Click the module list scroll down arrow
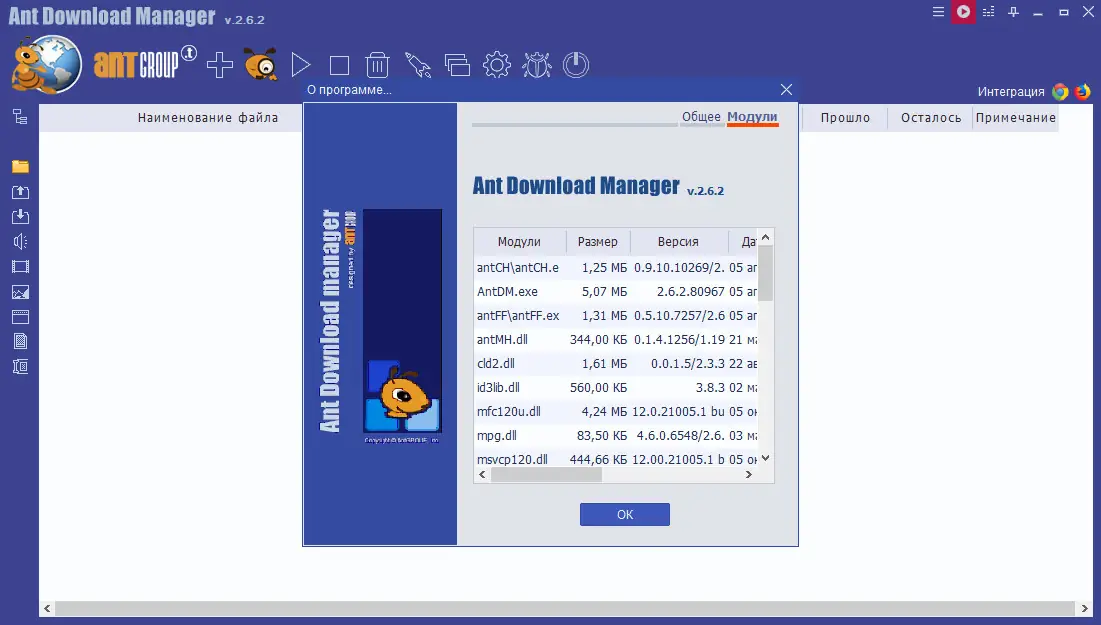Image resolution: width=1101 pixels, height=625 pixels. pyautogui.click(x=765, y=458)
